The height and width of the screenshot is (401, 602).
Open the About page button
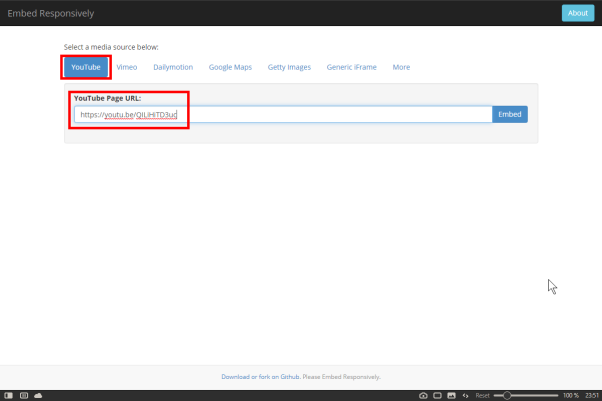(x=578, y=13)
